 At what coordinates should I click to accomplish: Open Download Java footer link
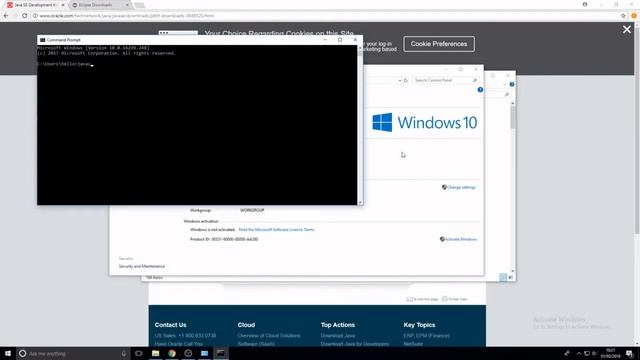(338, 336)
